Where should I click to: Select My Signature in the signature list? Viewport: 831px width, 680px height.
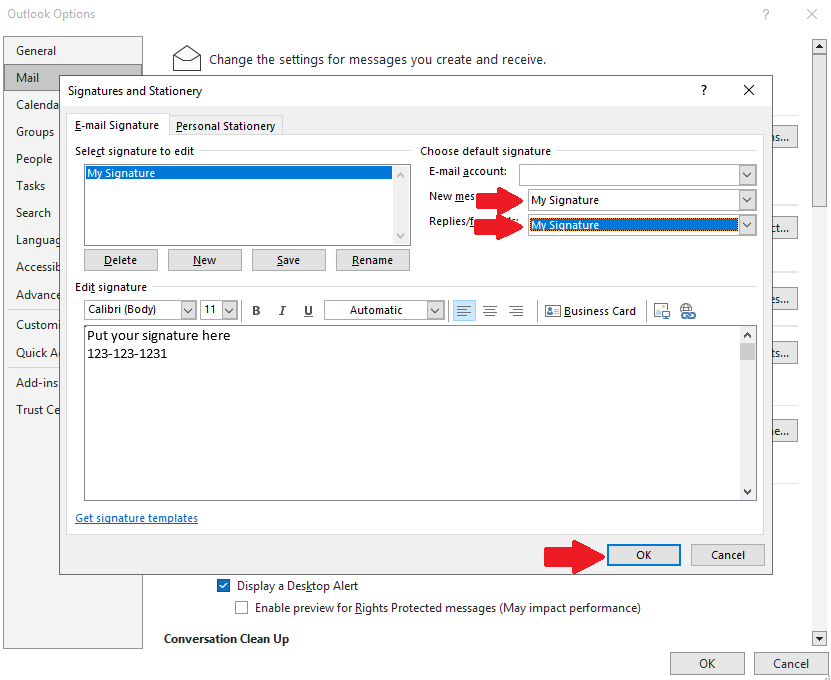tap(238, 173)
